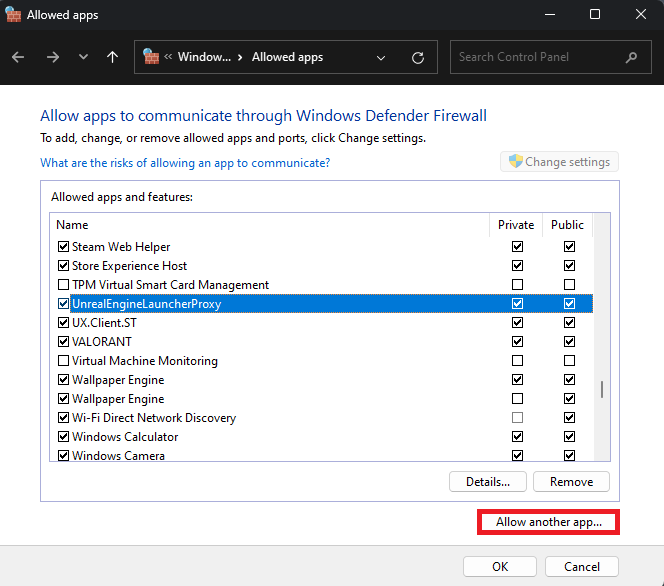Toggle Public for Steam Web Helper
Viewport: 664px width, 586px height.
569,246
